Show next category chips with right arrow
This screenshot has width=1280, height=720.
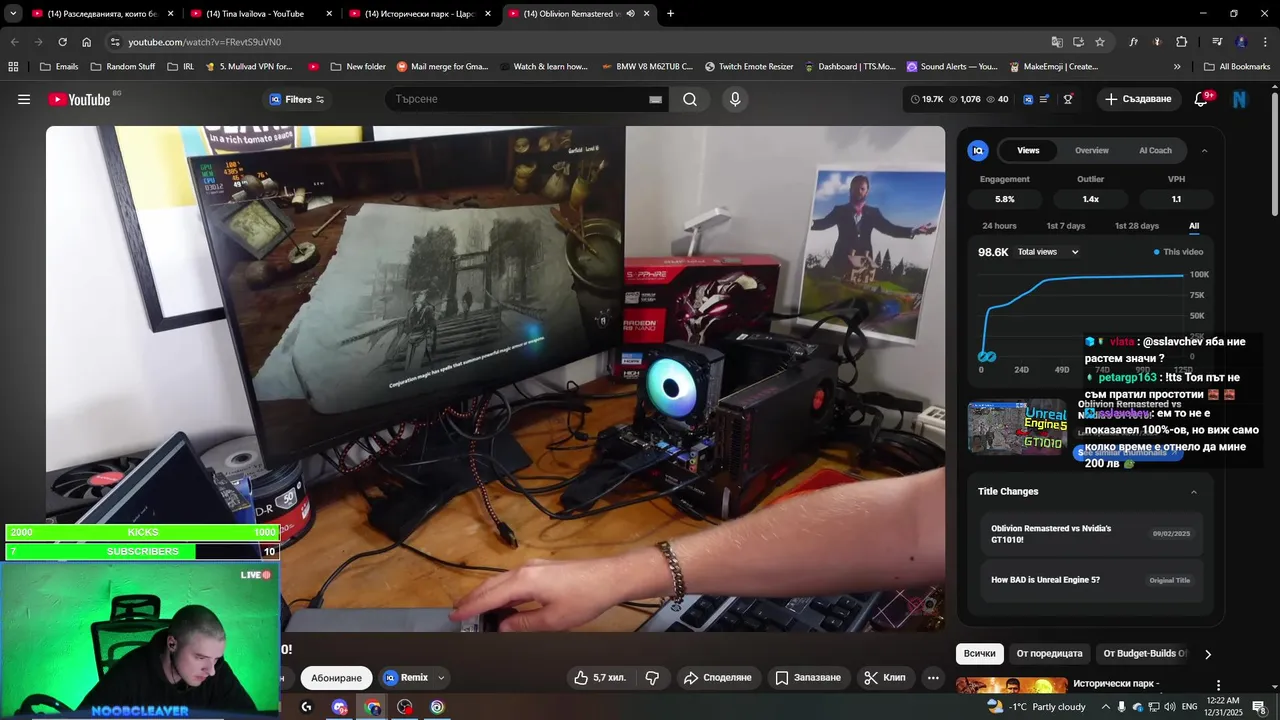point(1208,654)
